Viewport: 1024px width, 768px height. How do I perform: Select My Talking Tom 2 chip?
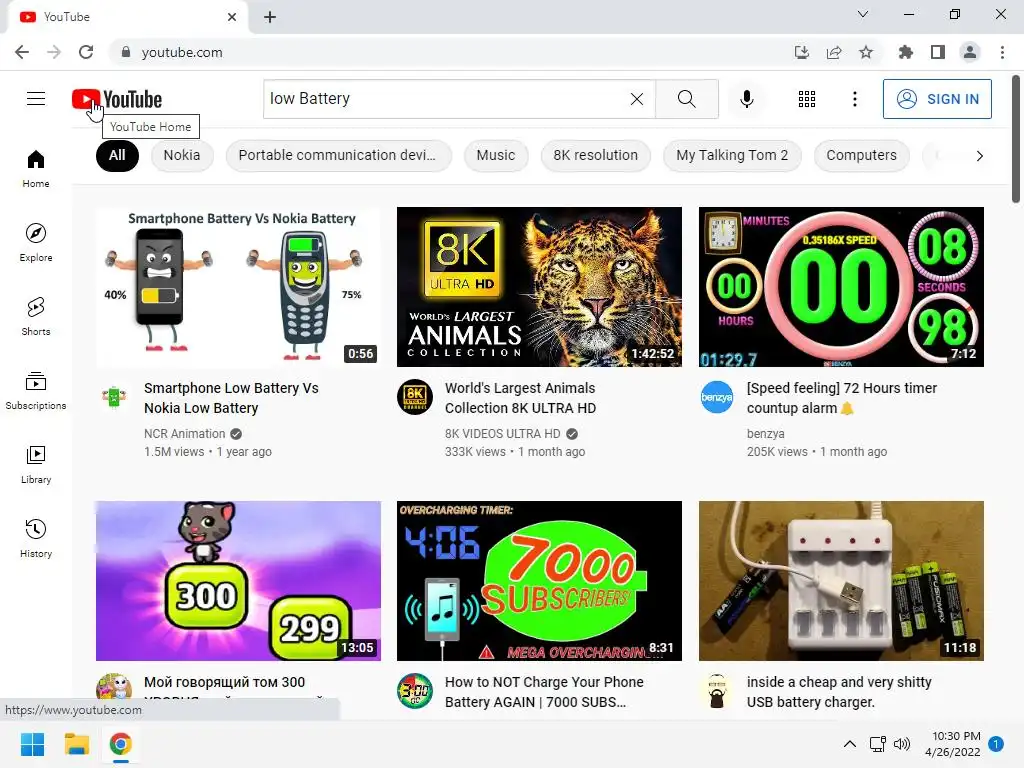[x=732, y=155]
